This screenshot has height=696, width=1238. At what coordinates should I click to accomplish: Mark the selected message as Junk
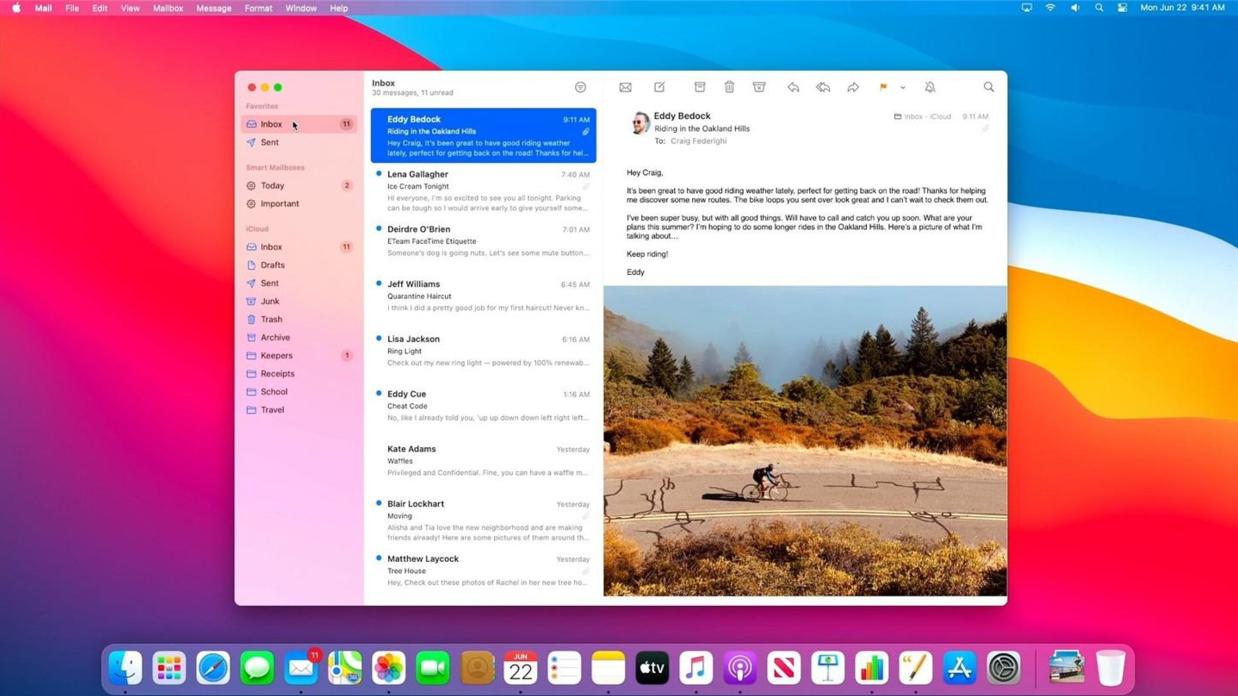pyautogui.click(x=759, y=87)
